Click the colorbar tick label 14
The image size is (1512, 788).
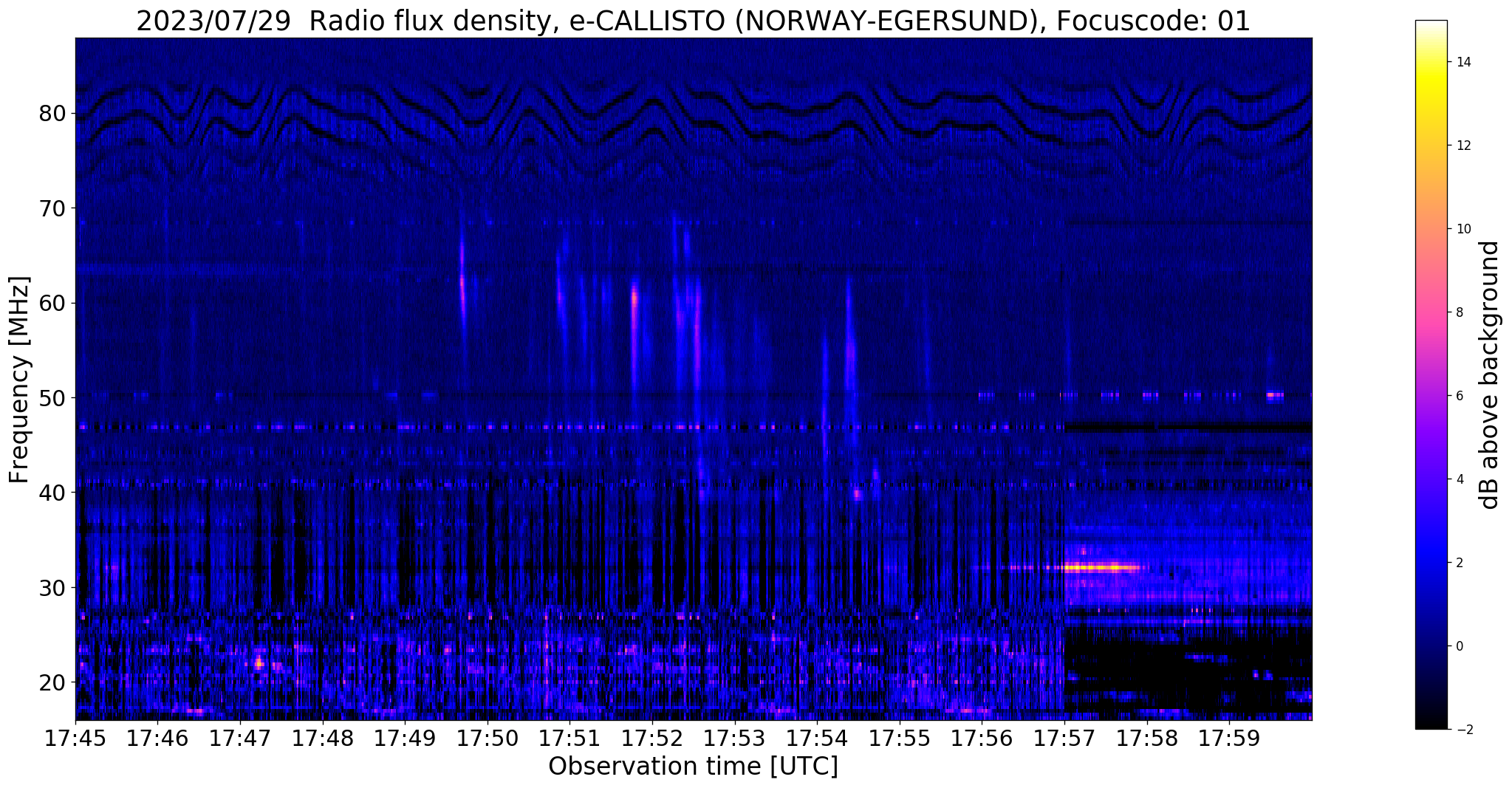(1463, 62)
